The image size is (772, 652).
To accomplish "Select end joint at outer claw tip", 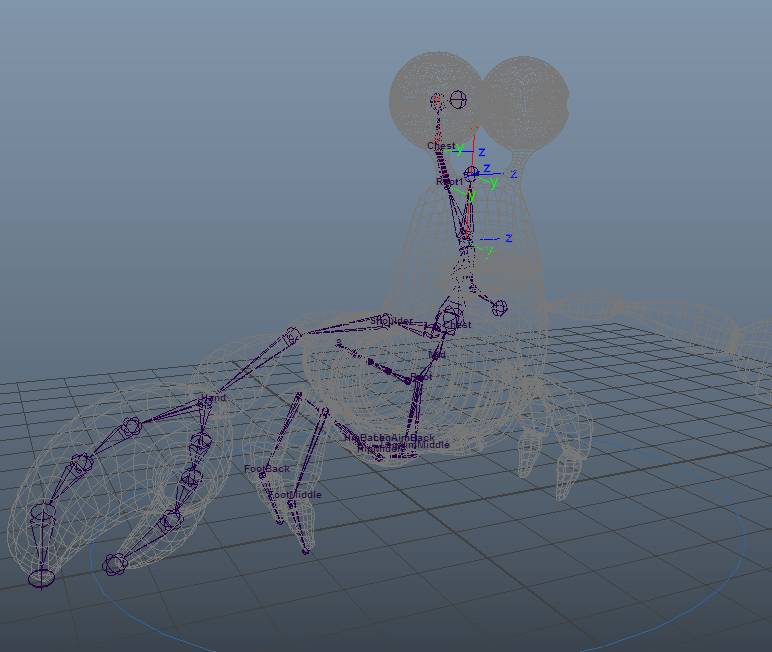I will coord(41,577).
